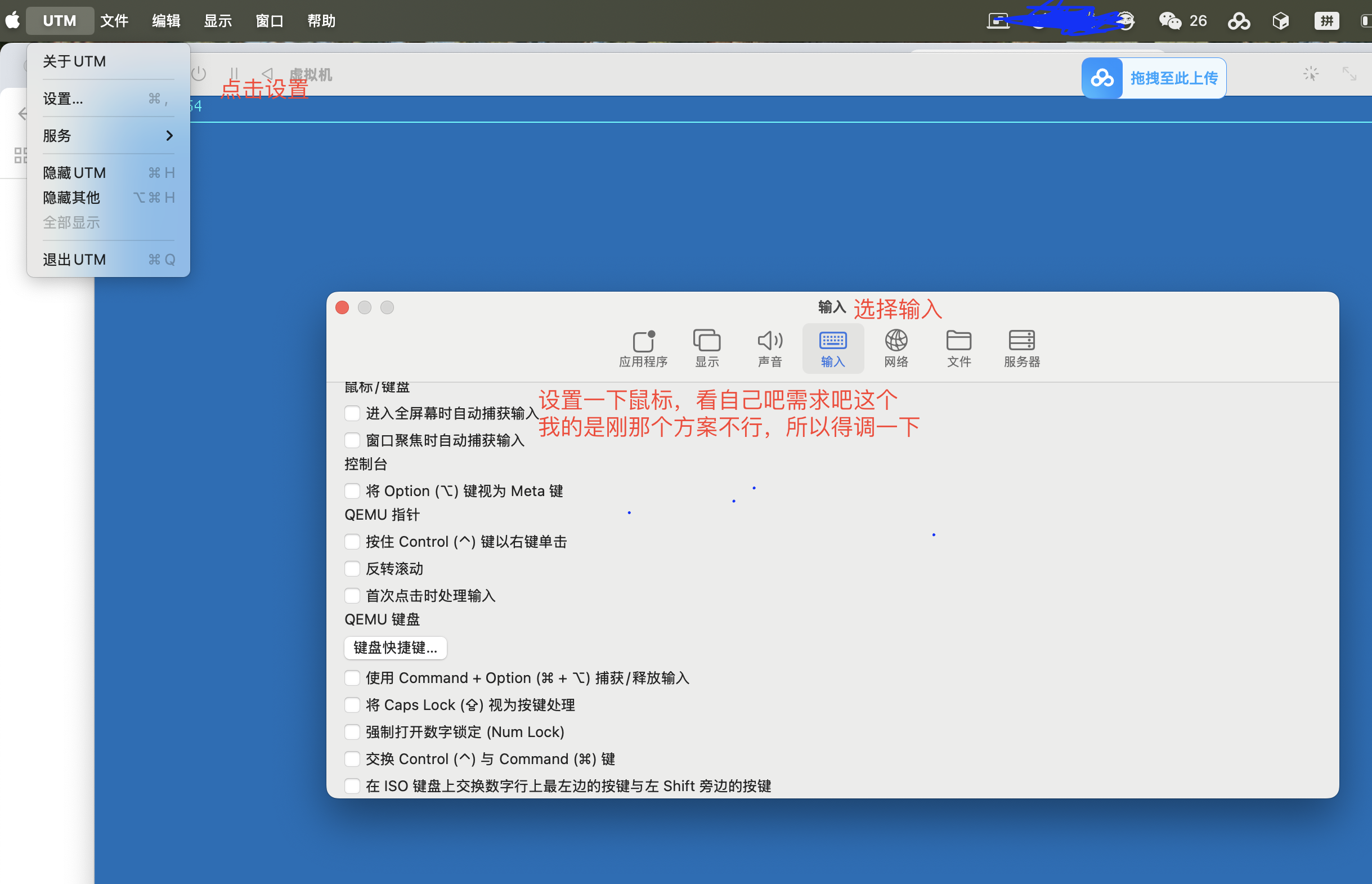
Task: Open the 拼 input method menu
Action: pyautogui.click(x=1326, y=21)
